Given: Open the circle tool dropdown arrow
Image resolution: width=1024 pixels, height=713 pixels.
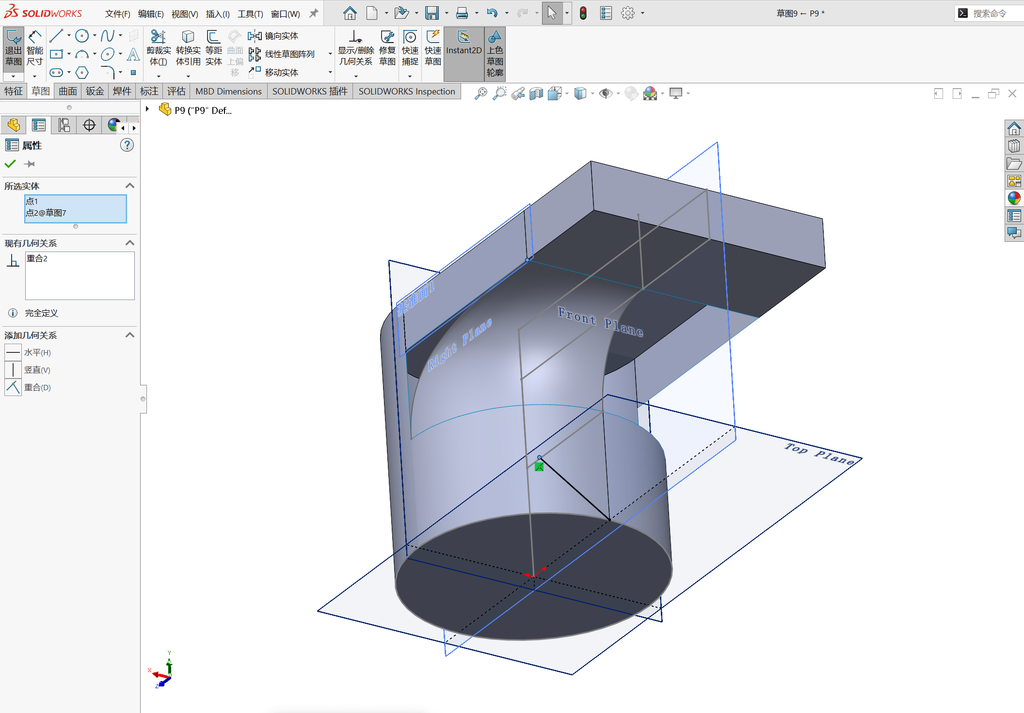Looking at the screenshot, I should tap(94, 36).
